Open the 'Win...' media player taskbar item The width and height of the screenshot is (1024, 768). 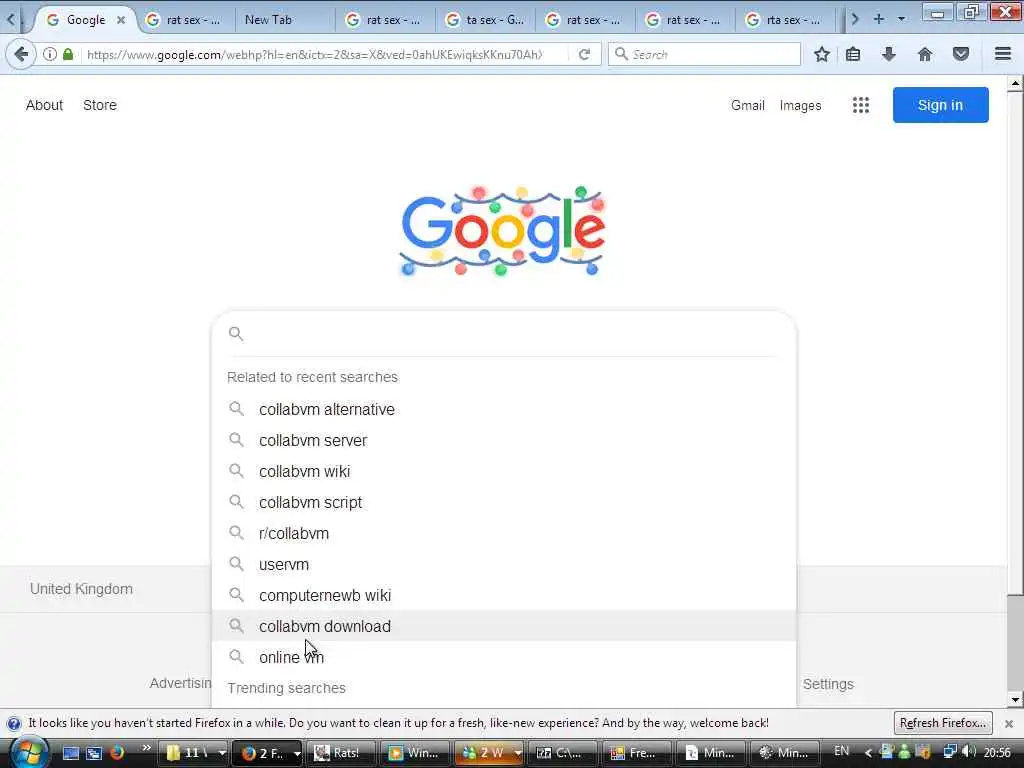pos(413,753)
